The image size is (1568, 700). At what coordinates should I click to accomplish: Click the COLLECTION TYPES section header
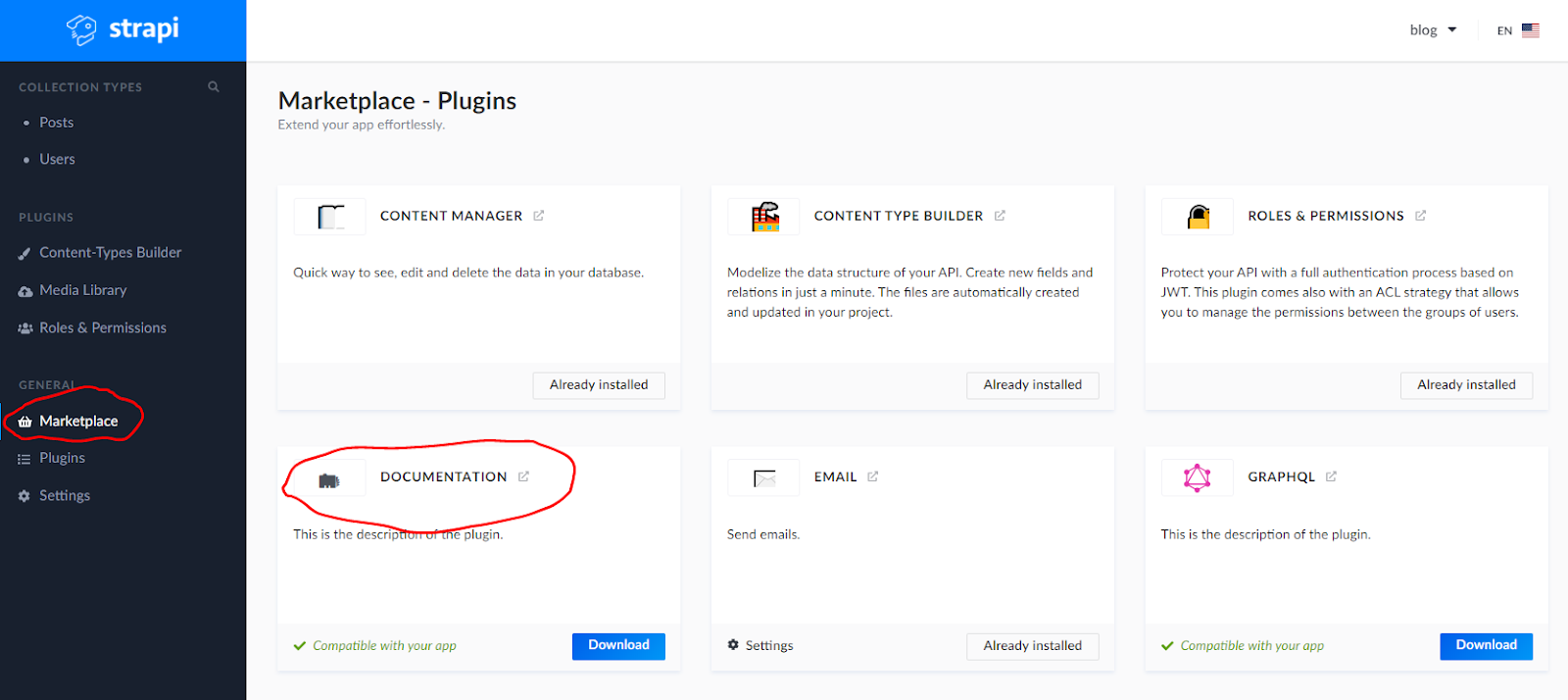click(x=80, y=87)
